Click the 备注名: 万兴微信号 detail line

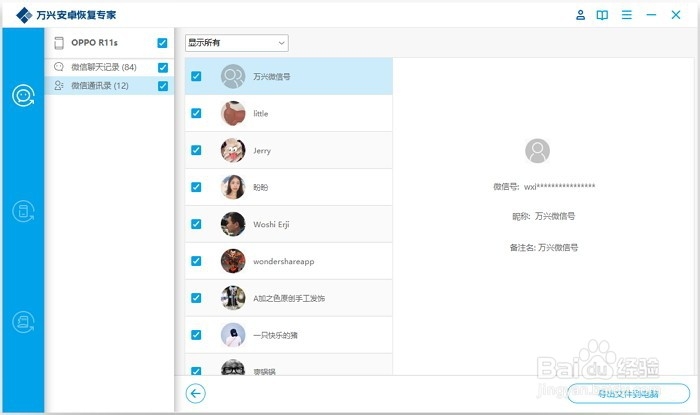pyautogui.click(x=544, y=247)
